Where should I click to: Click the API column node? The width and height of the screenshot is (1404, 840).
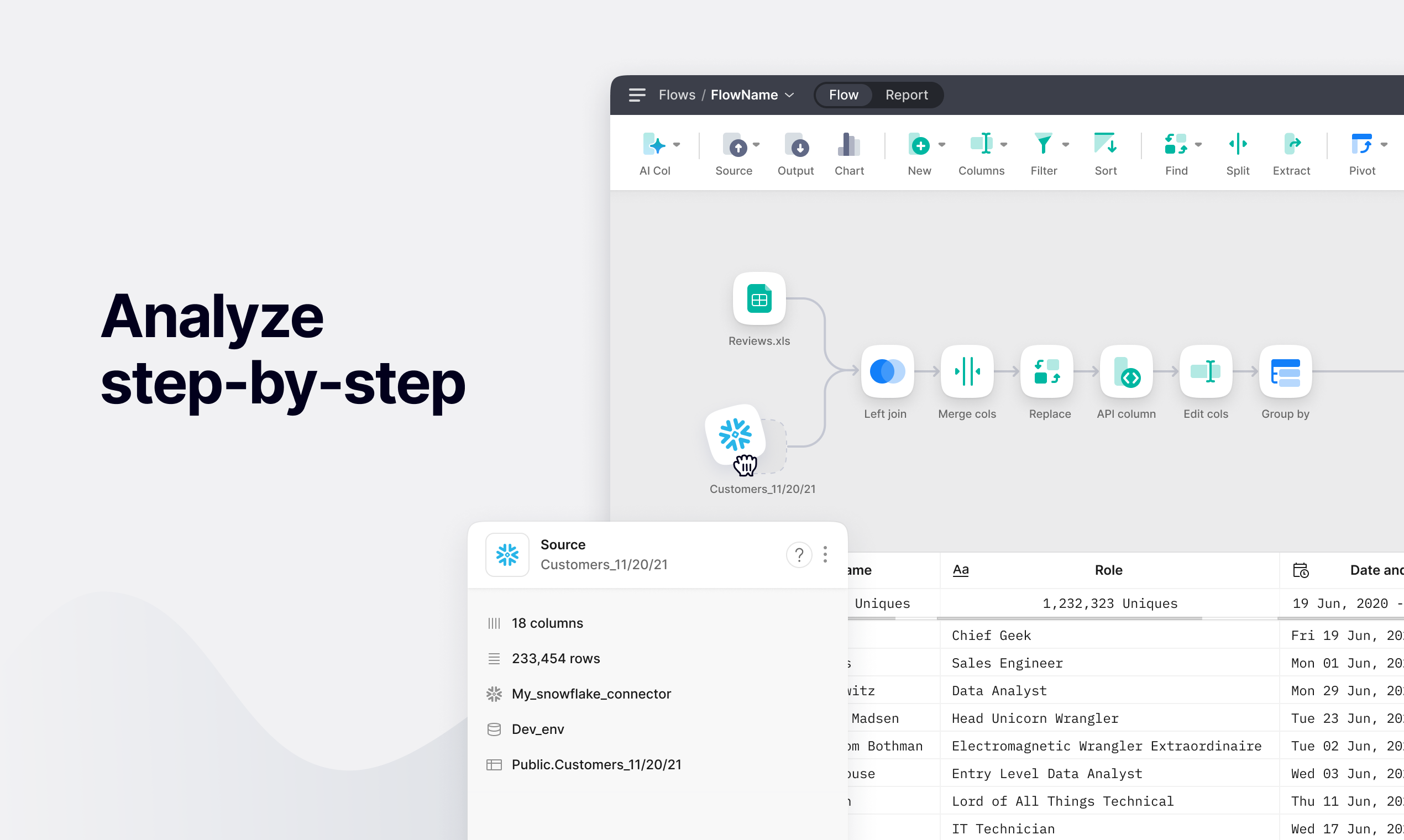pyautogui.click(x=1125, y=372)
